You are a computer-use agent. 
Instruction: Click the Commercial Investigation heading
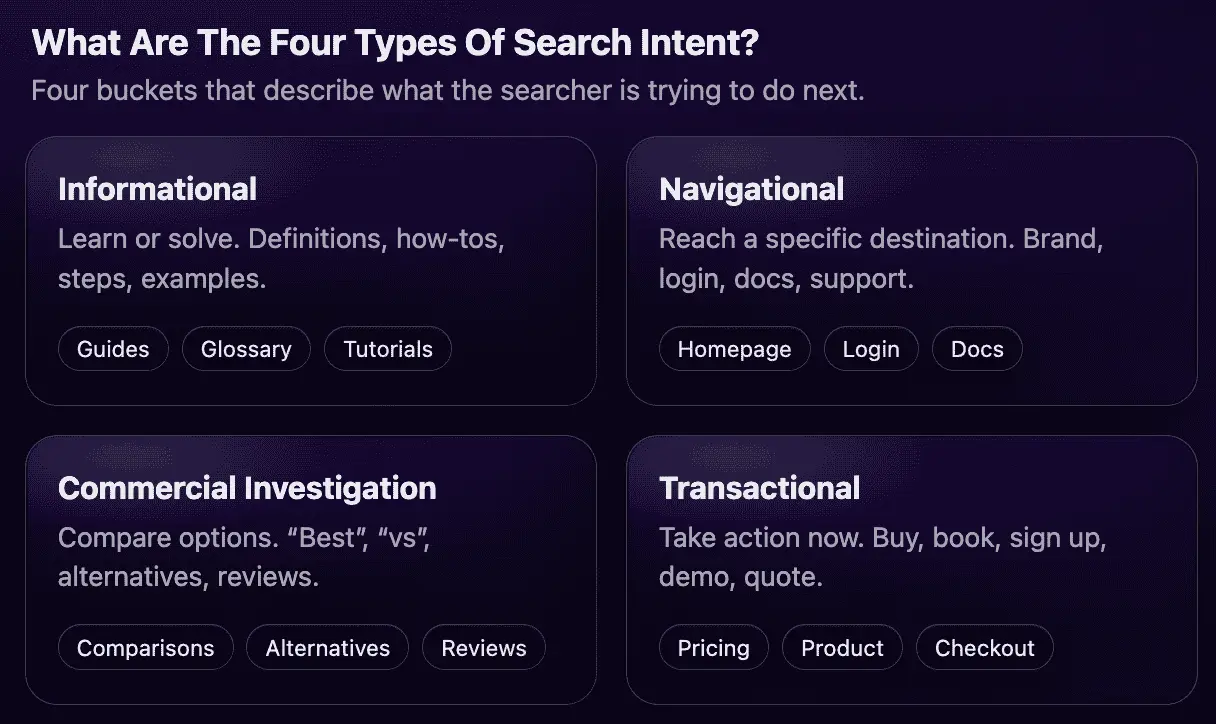(x=247, y=488)
